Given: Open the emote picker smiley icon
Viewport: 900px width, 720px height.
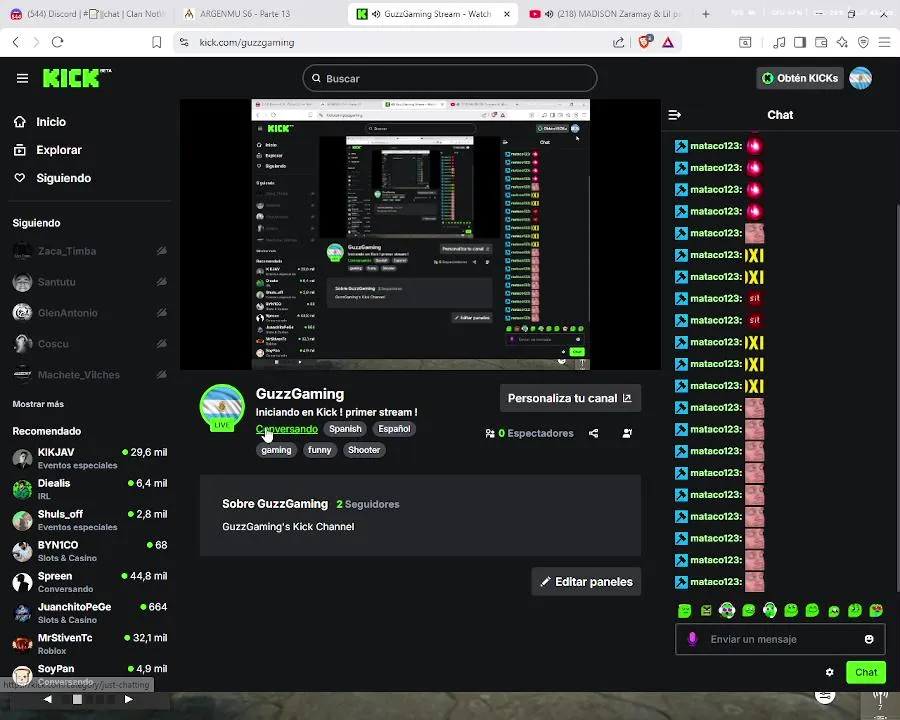Looking at the screenshot, I should 869,639.
